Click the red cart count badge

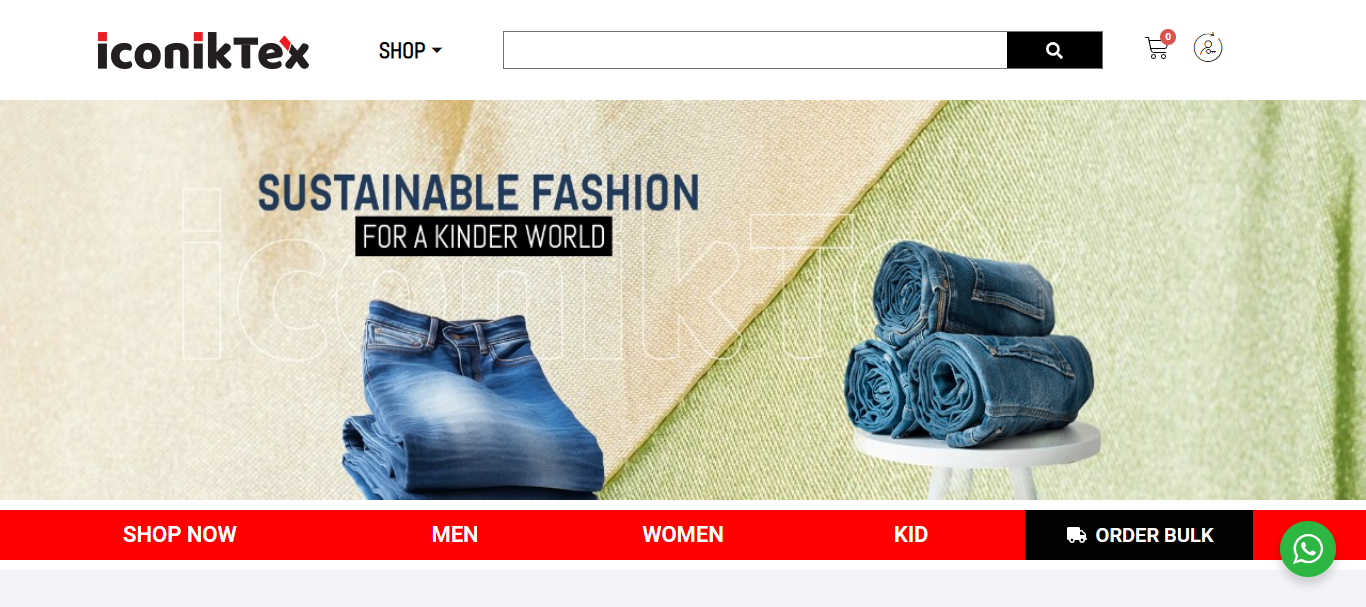coord(1168,37)
